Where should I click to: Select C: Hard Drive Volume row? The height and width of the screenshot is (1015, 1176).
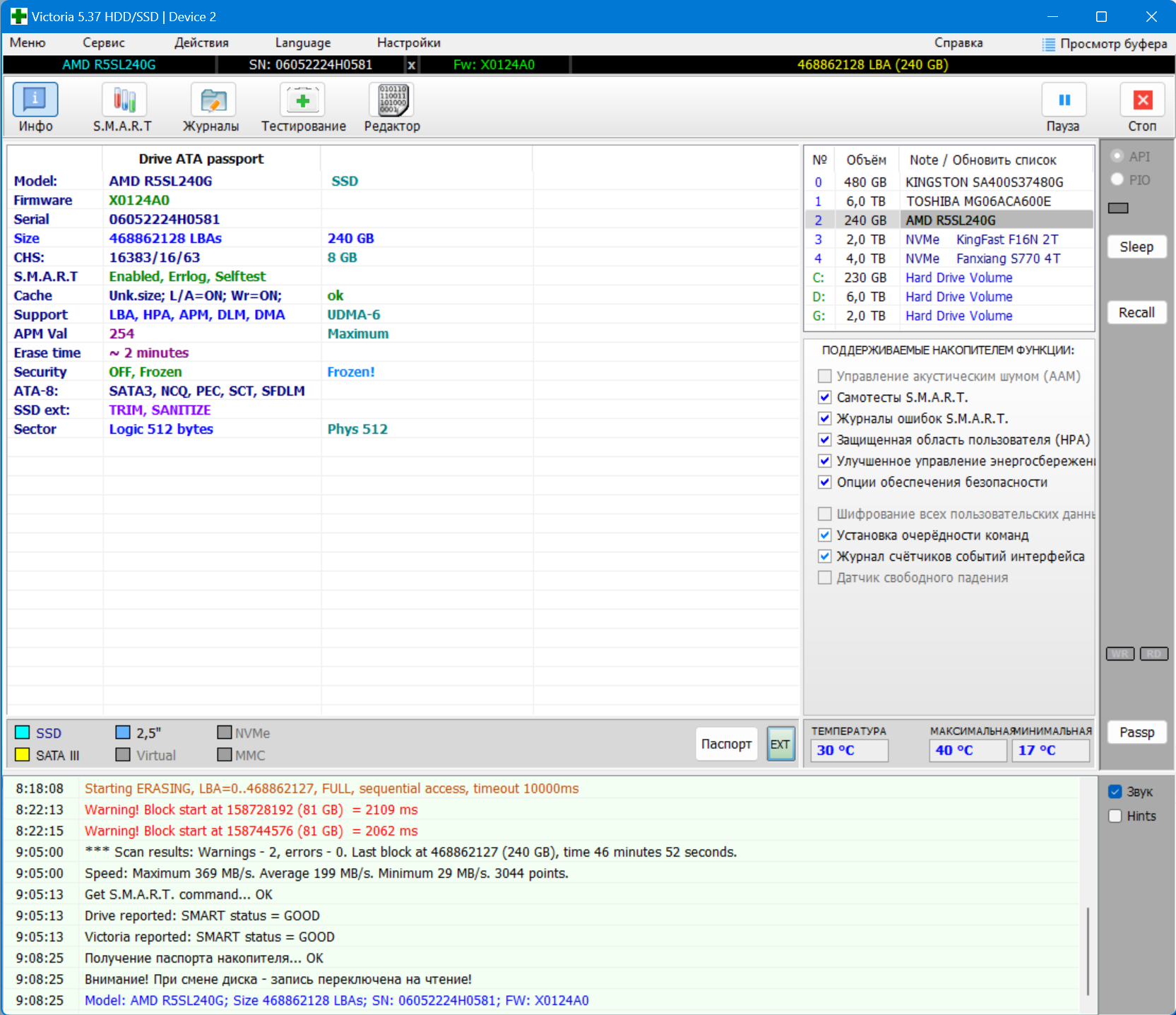click(x=949, y=278)
